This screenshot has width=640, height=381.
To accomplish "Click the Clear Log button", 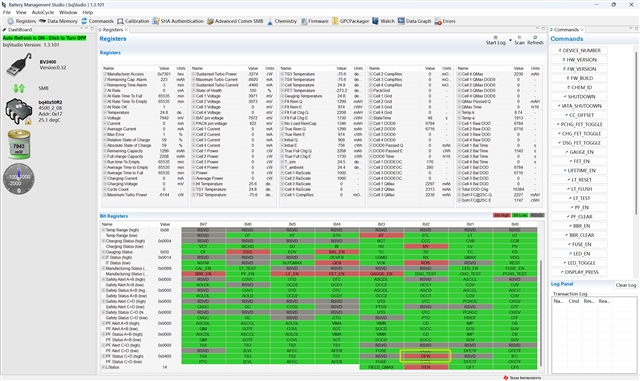I will pyautogui.click(x=626, y=285).
